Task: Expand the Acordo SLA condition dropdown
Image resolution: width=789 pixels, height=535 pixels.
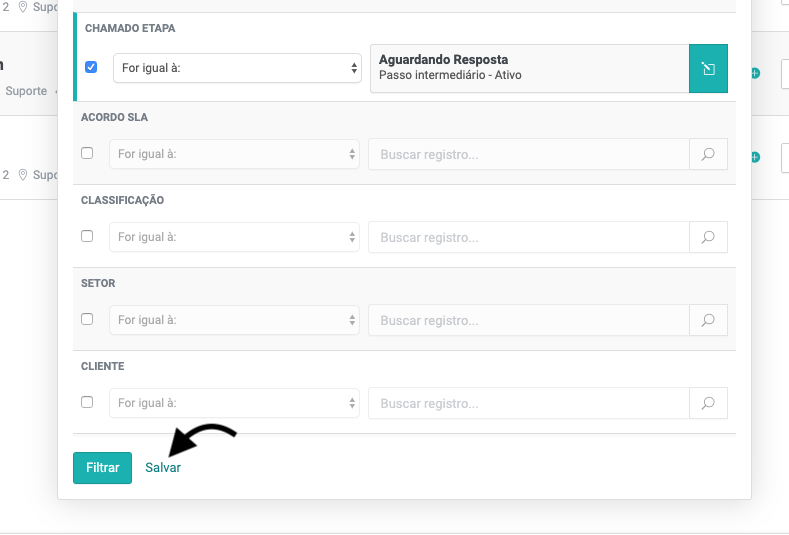Action: pyautogui.click(x=236, y=155)
